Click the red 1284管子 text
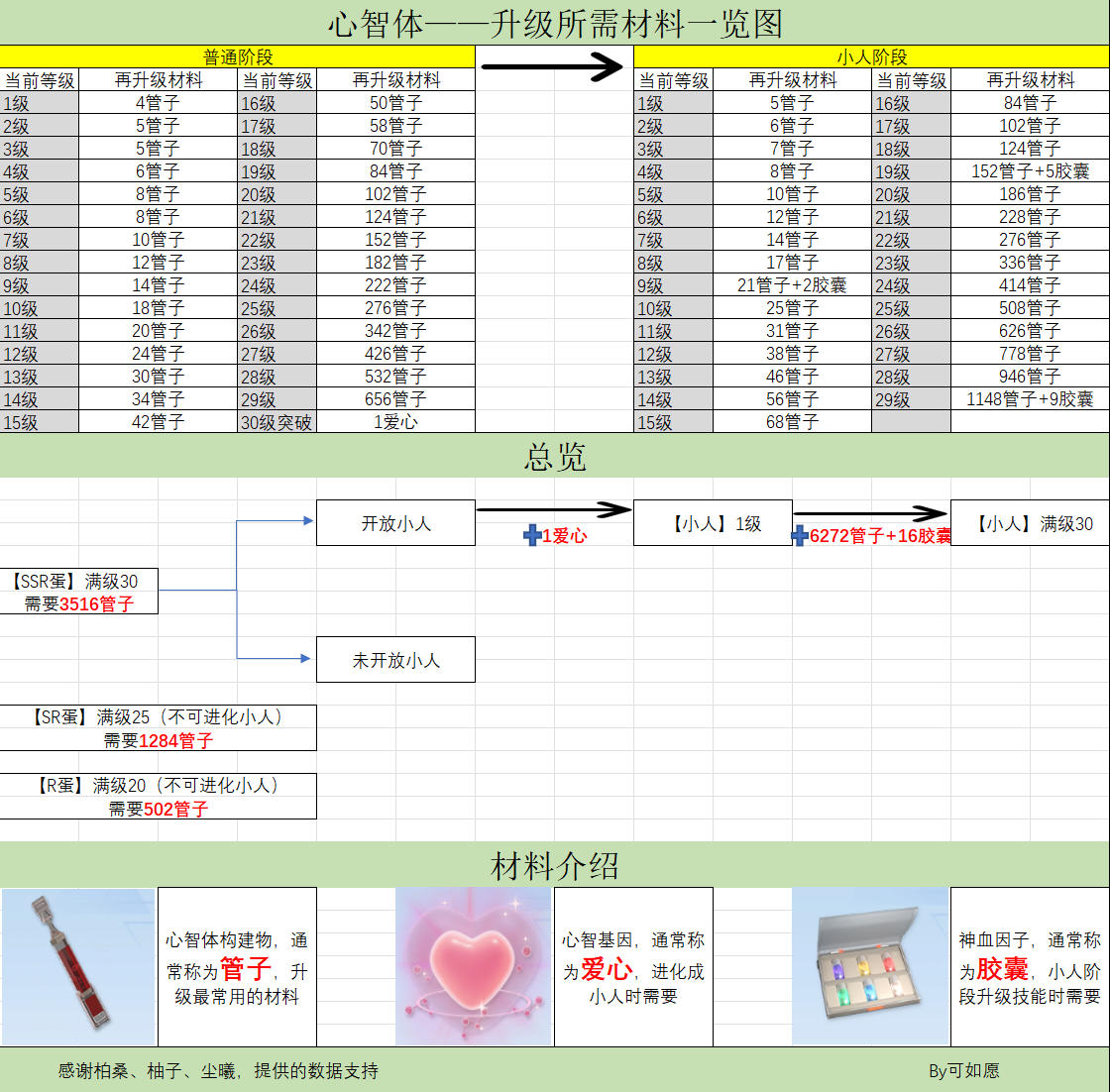The width and height of the screenshot is (1110, 1092). click(x=175, y=741)
